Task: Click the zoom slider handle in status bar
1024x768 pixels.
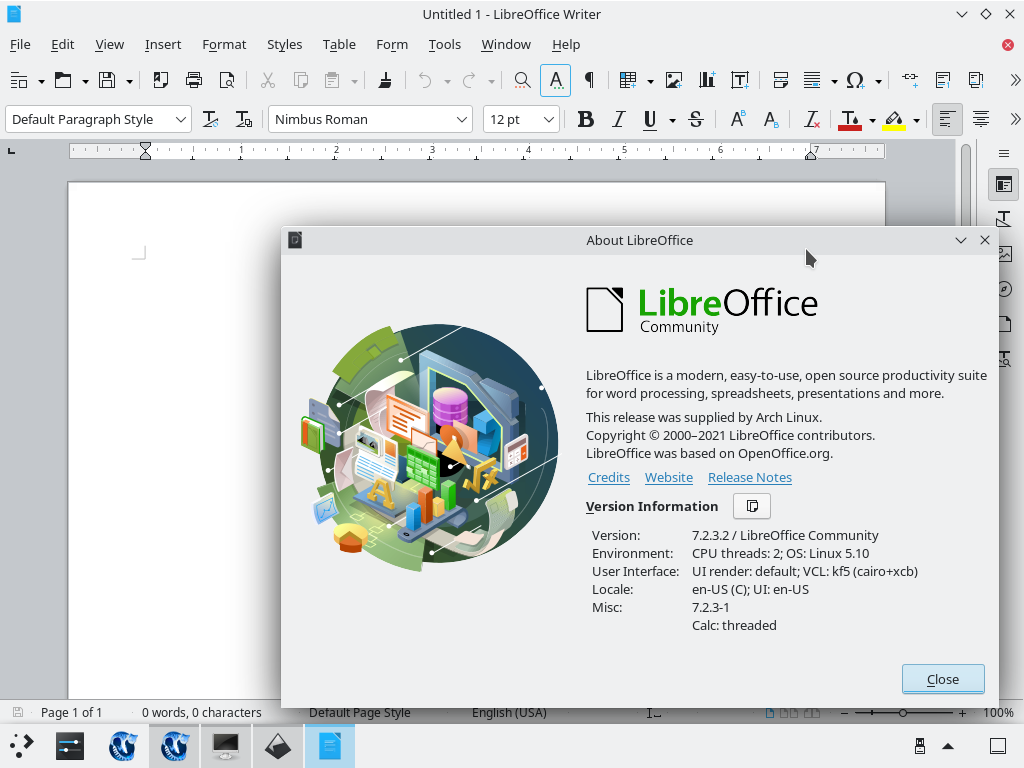Action: point(903,713)
